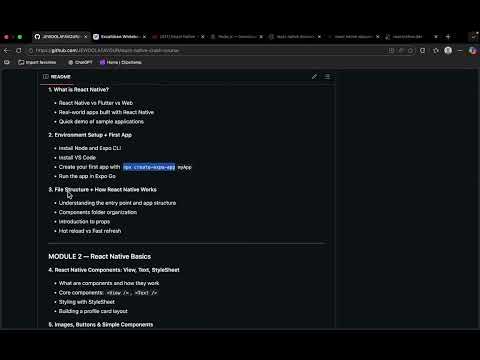Screen dimensions: 480x360
Task: Reload the current GitHub page
Action: pos(19,51)
